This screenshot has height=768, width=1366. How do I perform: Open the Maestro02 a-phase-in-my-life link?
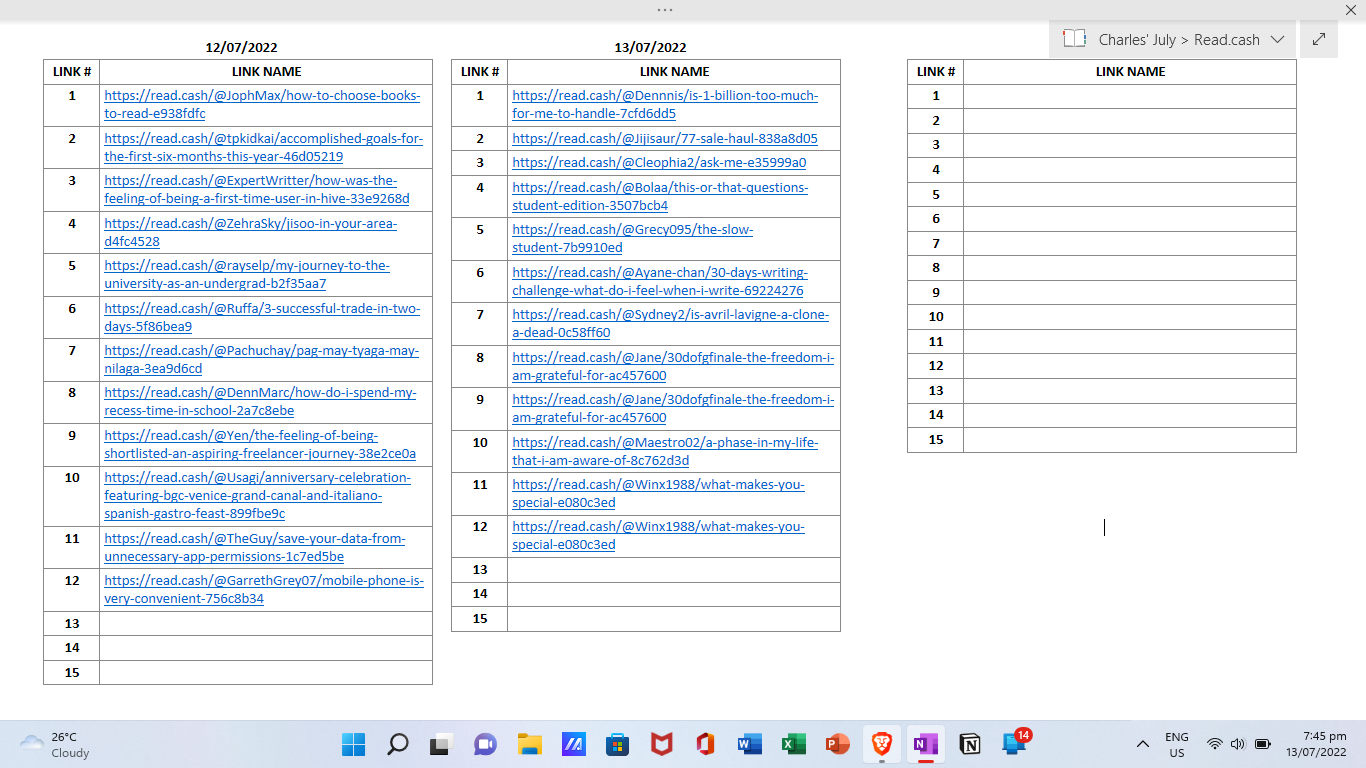tap(665, 451)
